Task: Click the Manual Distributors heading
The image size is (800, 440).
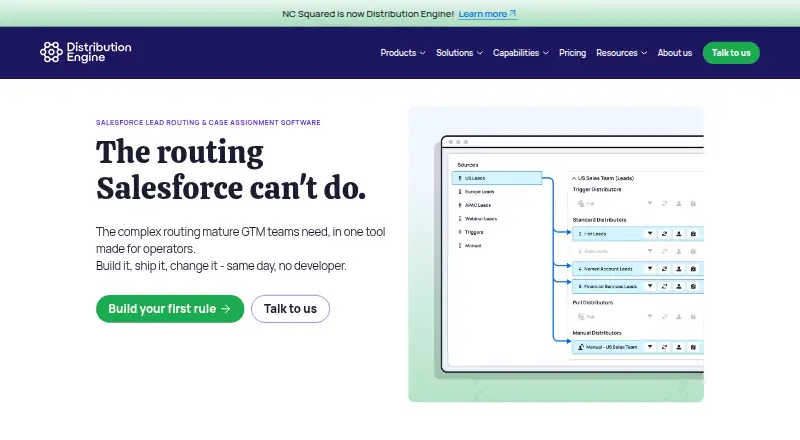Action: coord(597,333)
